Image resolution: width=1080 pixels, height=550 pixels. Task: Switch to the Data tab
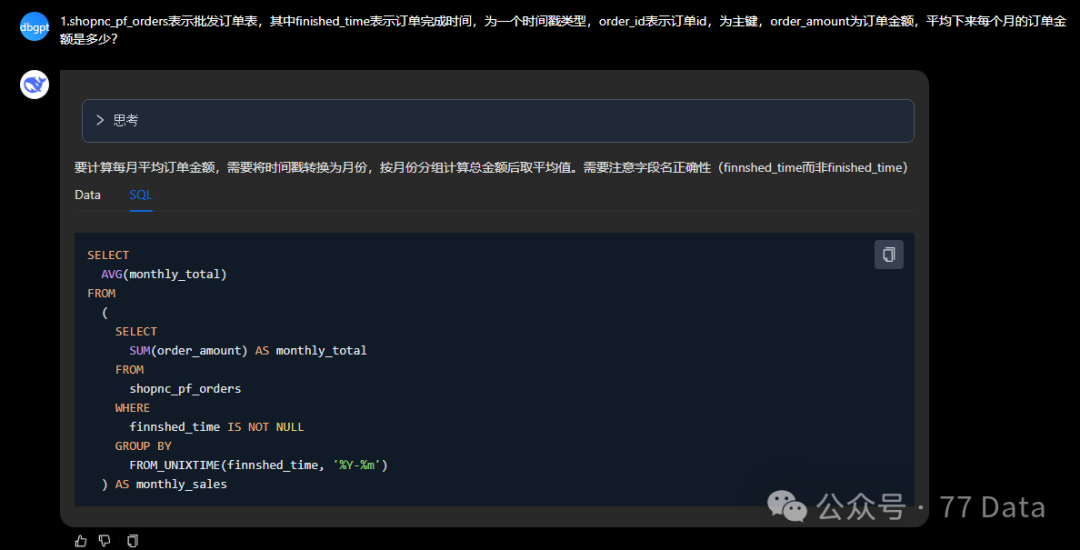click(87, 195)
